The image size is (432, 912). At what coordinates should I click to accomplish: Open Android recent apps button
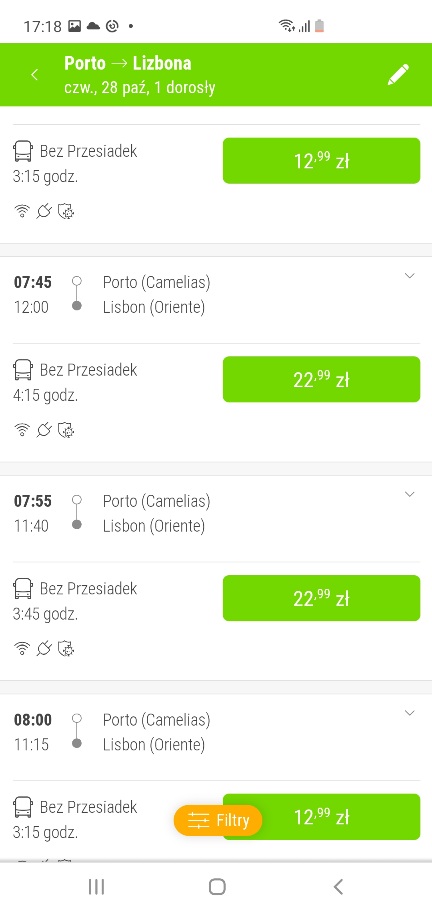point(96,886)
